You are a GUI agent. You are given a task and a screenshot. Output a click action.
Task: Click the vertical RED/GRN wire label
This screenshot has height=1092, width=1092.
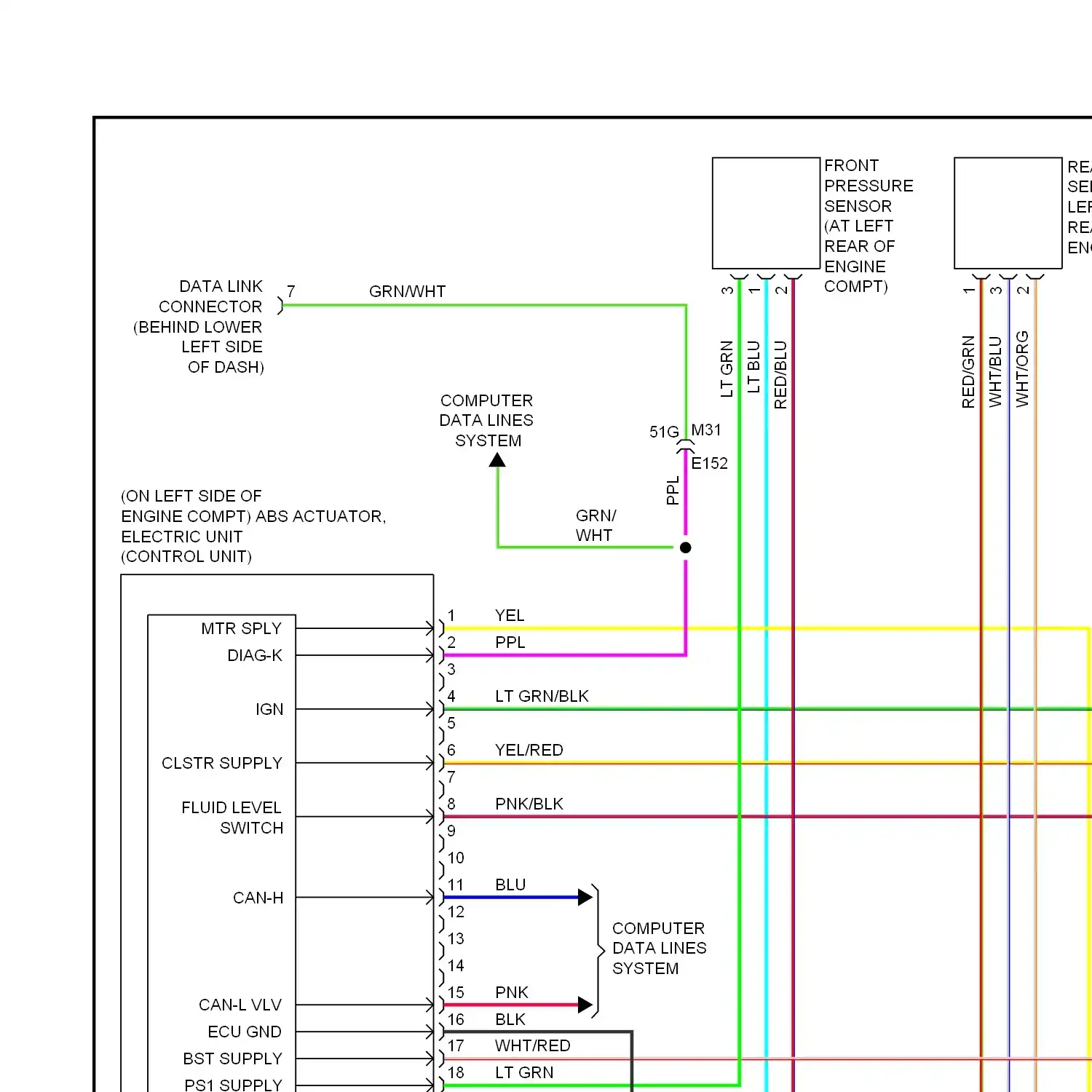968,372
